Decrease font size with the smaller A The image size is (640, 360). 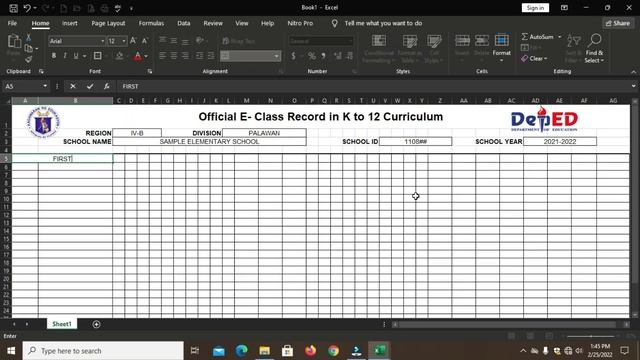pyautogui.click(x=144, y=41)
